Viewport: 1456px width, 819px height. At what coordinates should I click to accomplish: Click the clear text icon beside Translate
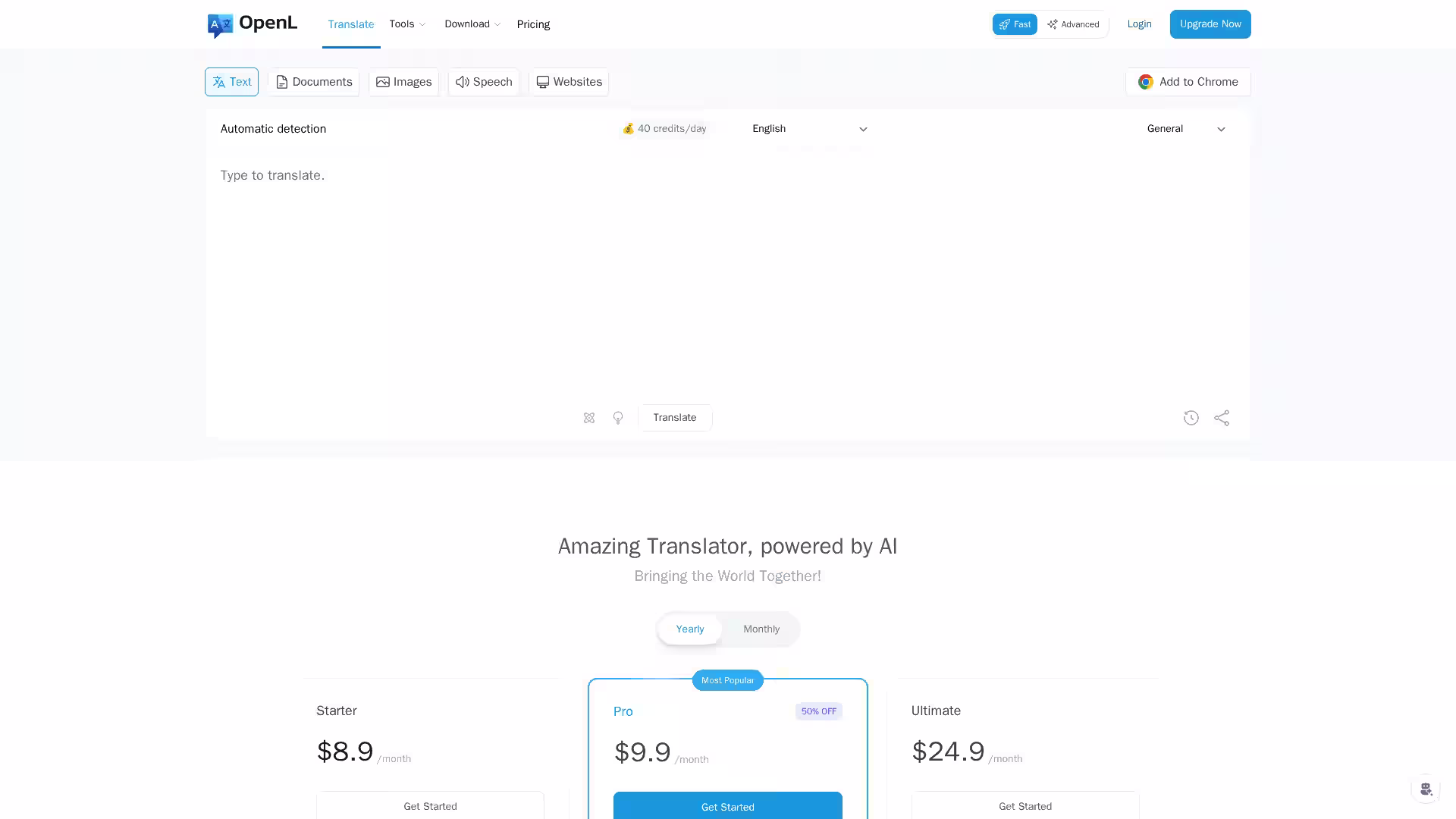pos(589,418)
